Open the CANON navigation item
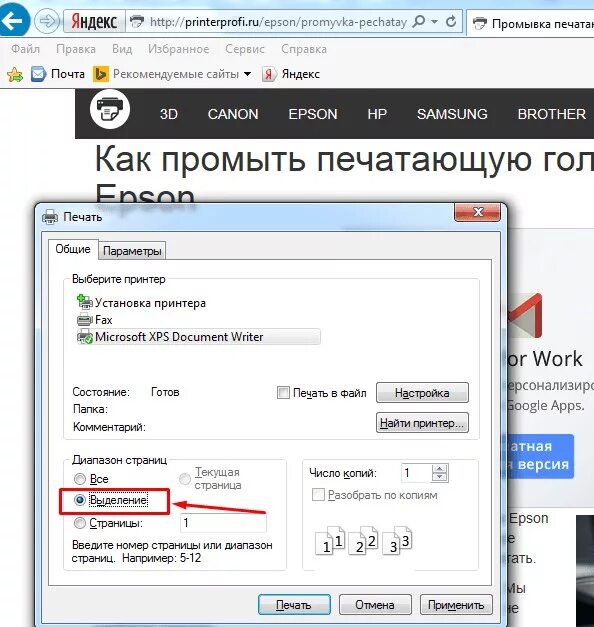This screenshot has height=627, width=594. click(x=233, y=114)
